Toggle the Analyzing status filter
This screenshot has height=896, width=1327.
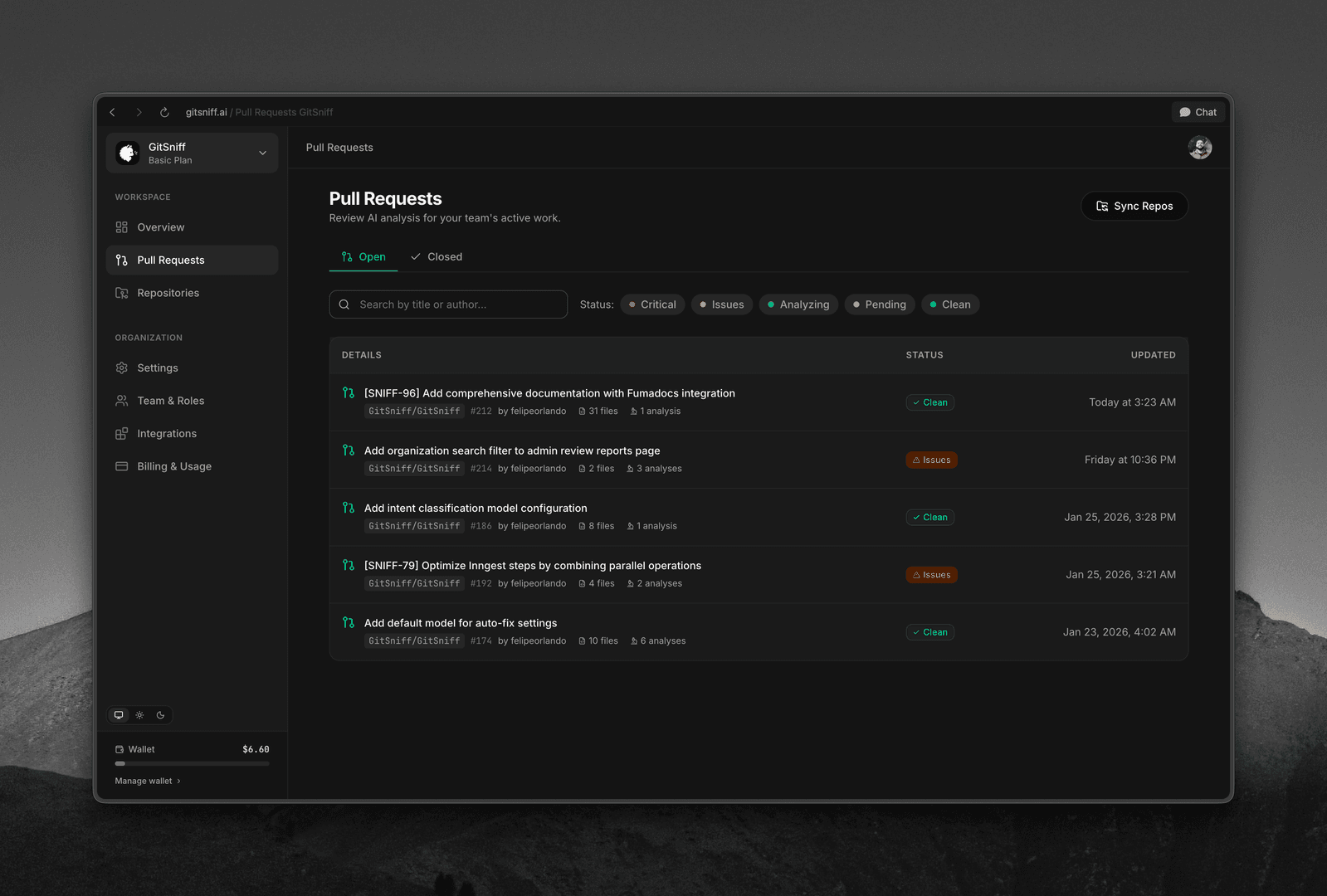798,304
